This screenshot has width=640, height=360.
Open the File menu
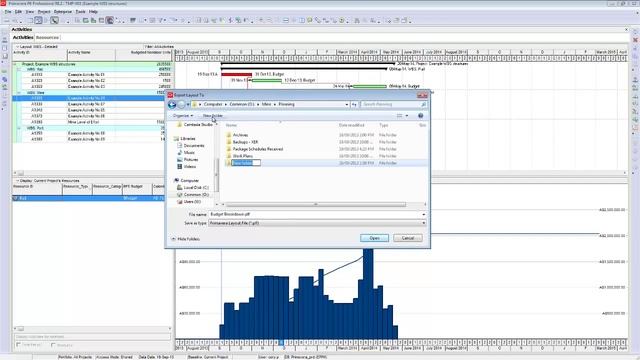pos(8,12)
